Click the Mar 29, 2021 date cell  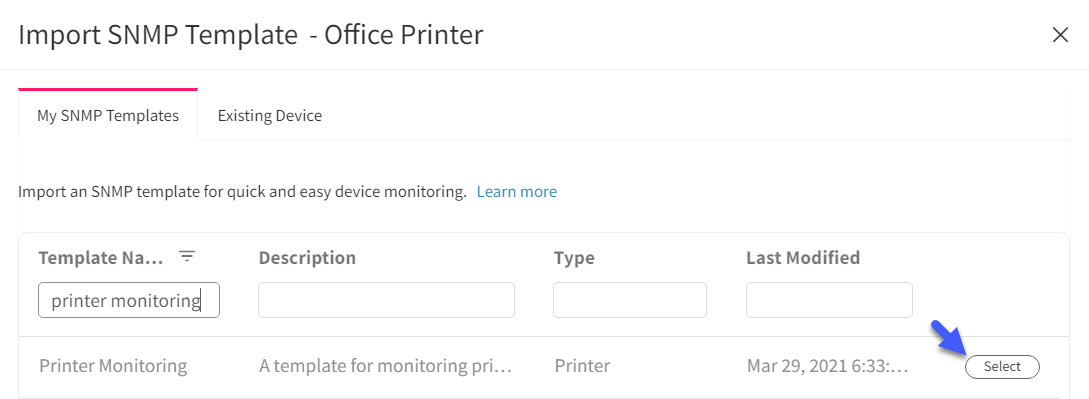click(827, 366)
